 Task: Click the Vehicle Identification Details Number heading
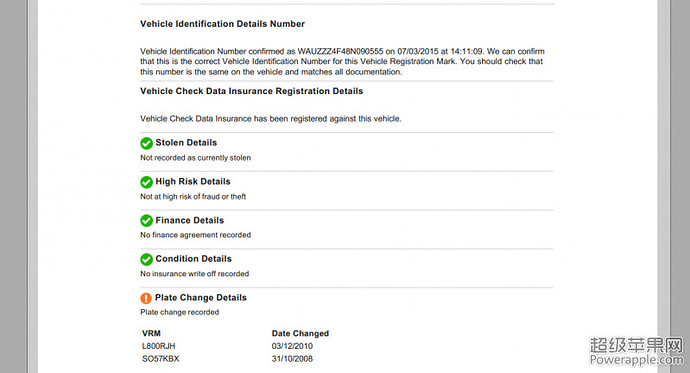[x=222, y=24]
